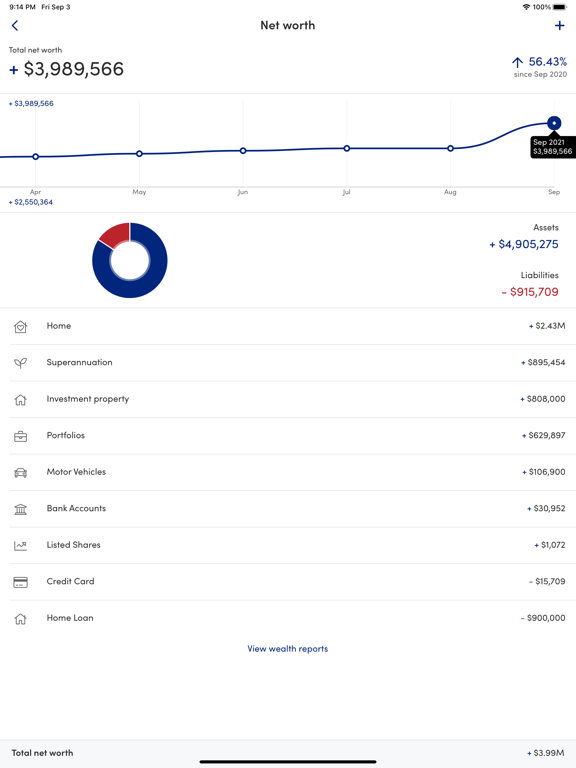
Task: Click the Credit Card icon
Action: pos(21,582)
